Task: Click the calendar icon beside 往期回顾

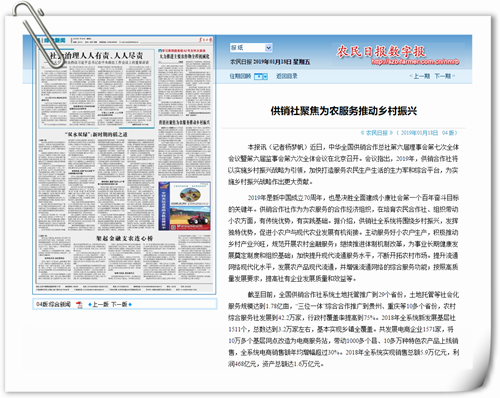Action: (258, 77)
